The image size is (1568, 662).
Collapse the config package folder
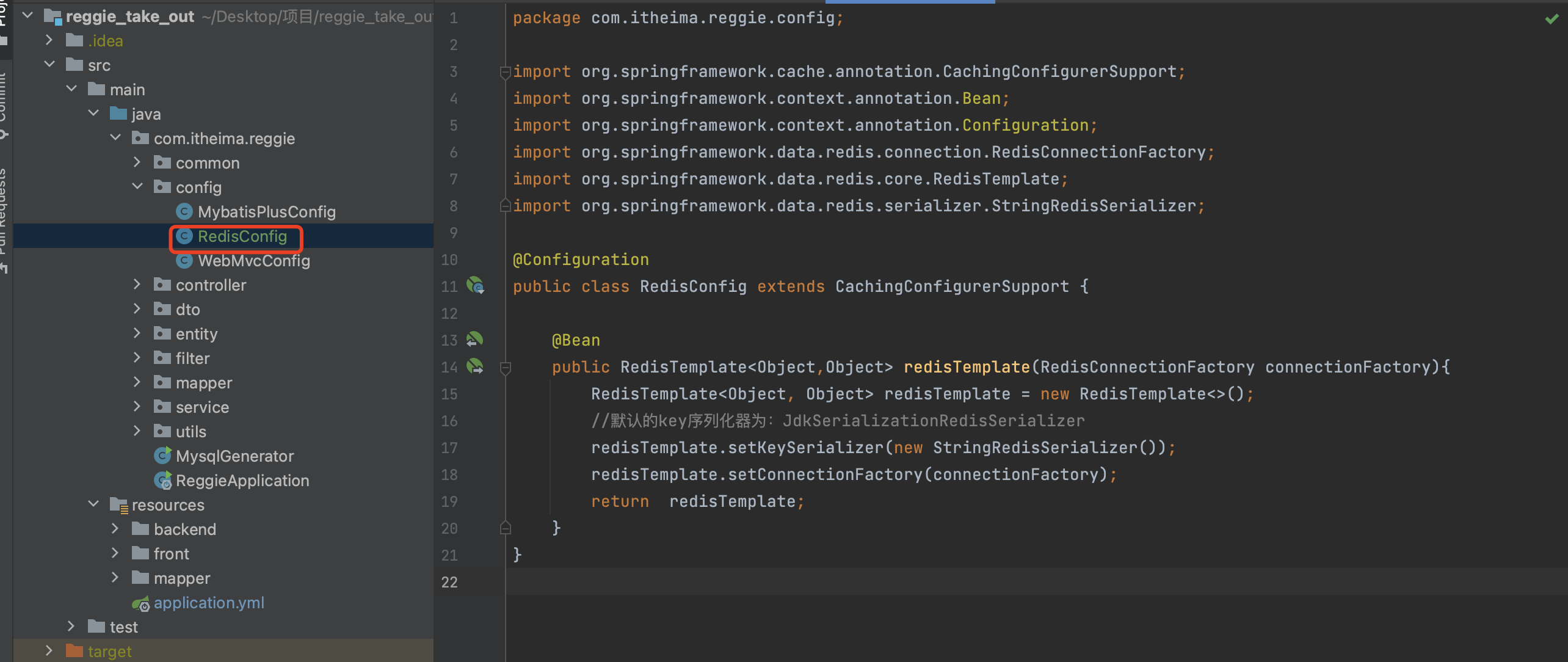point(137,187)
